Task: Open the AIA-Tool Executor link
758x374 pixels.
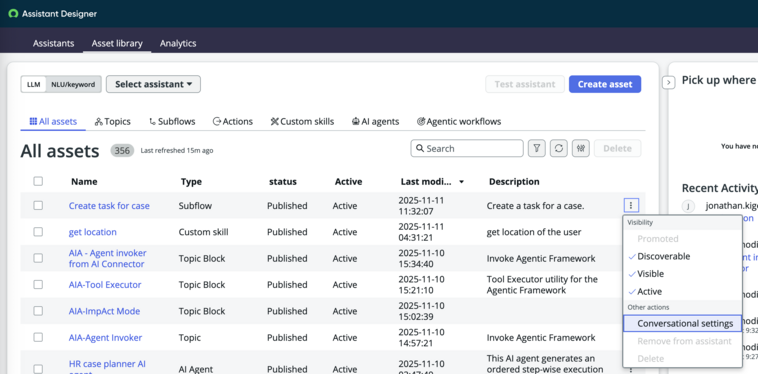Action: (105, 285)
